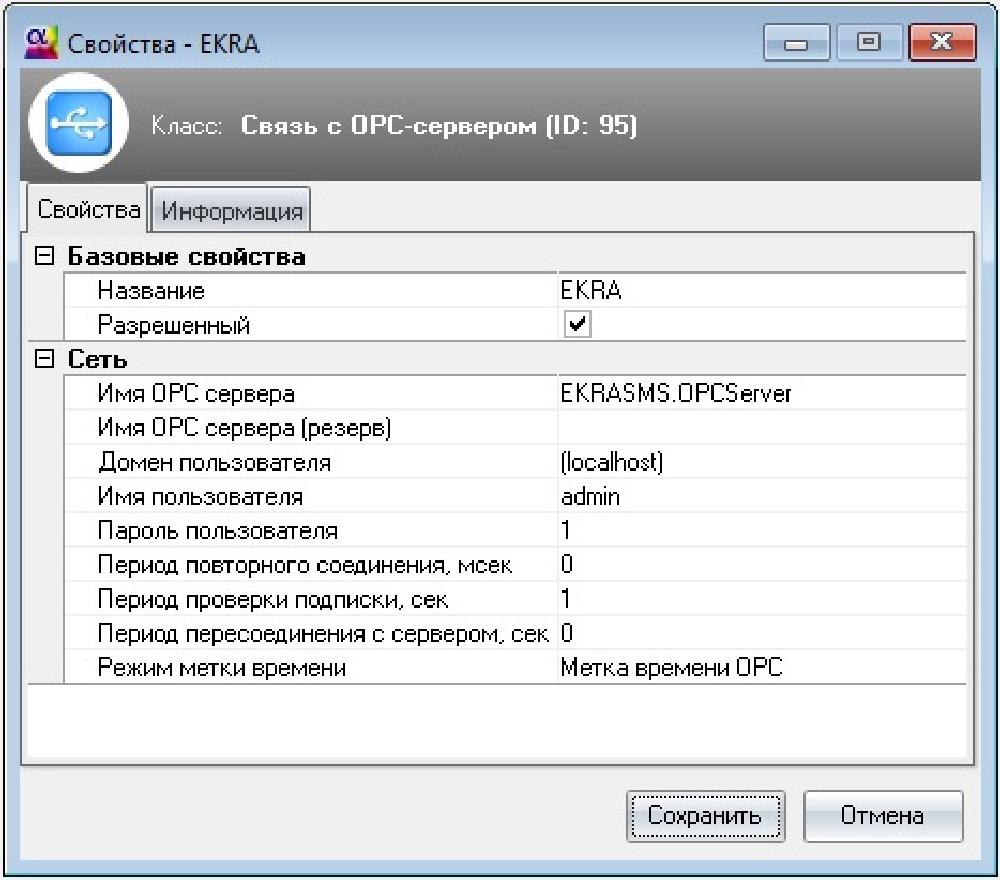The image size is (1000, 880).
Task: Close the Свойства - EKRA window
Action: pos(942,43)
